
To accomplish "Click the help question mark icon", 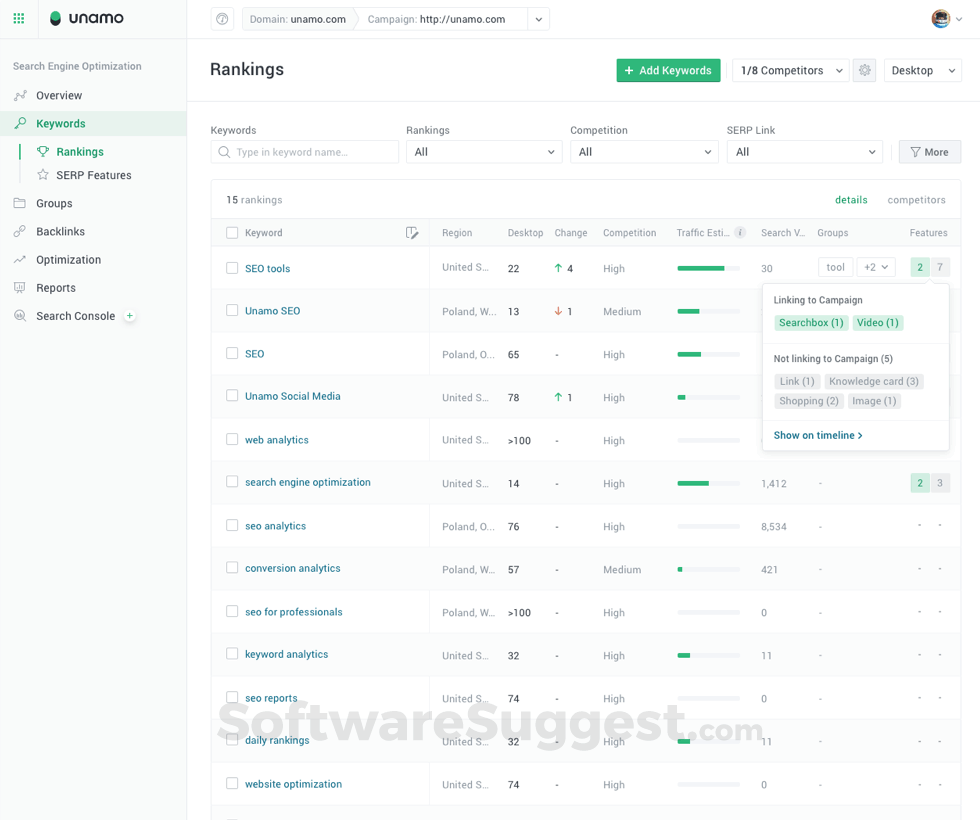I will point(222,19).
